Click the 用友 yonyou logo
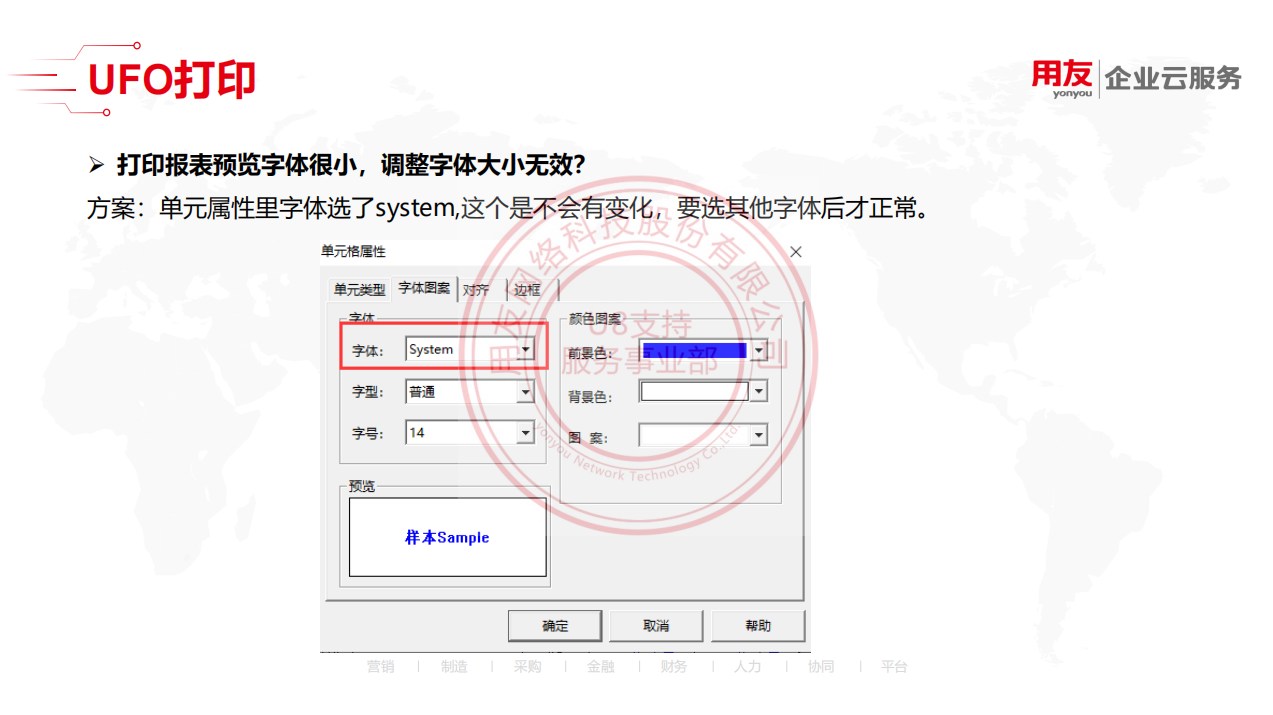This screenshot has width=1273, height=715. point(1063,79)
